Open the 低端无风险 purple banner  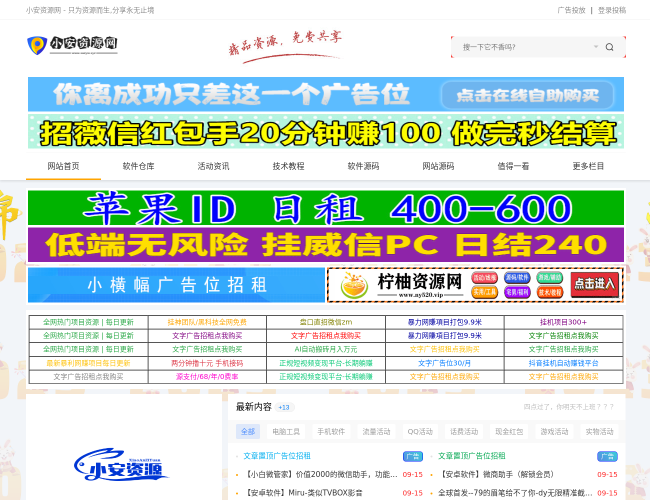(x=326, y=245)
